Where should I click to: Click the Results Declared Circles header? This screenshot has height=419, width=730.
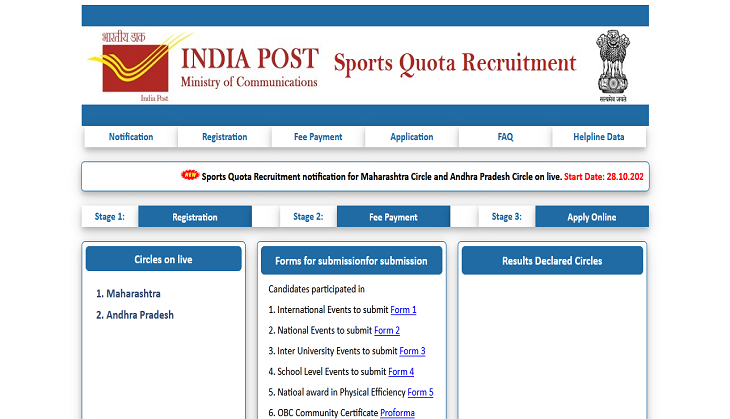[x=552, y=261]
